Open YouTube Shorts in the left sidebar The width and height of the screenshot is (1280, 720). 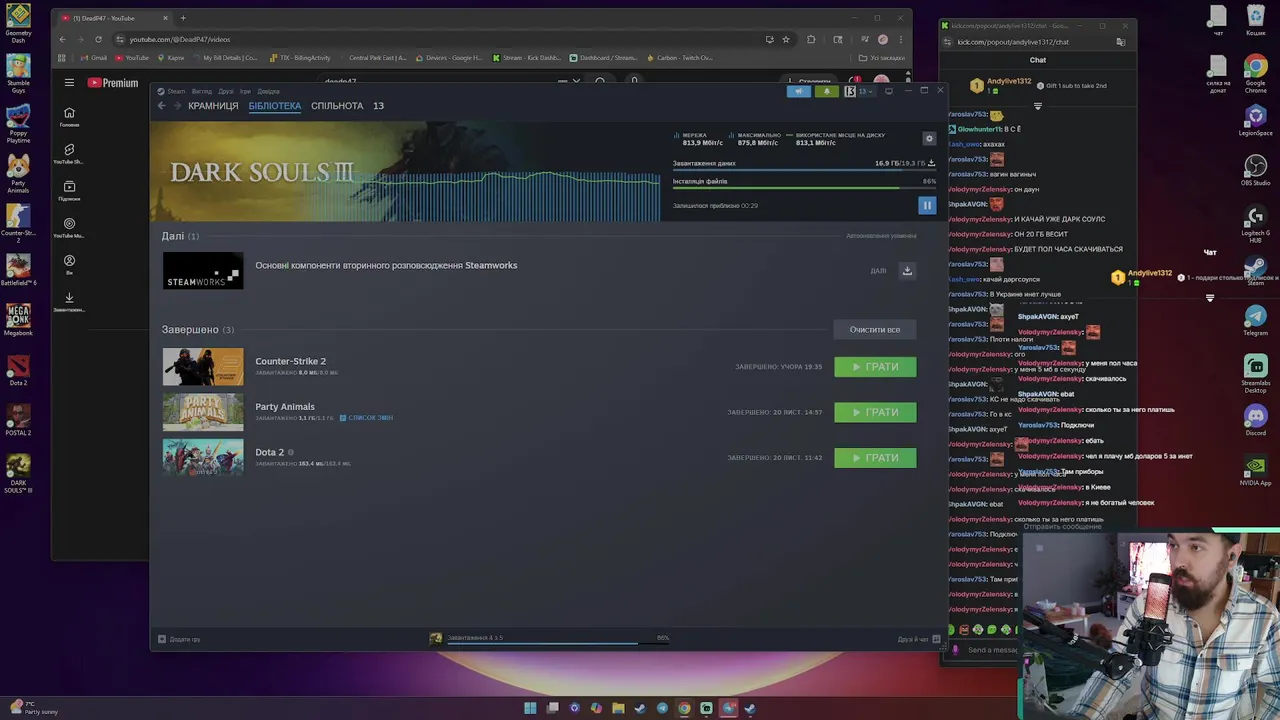point(69,154)
